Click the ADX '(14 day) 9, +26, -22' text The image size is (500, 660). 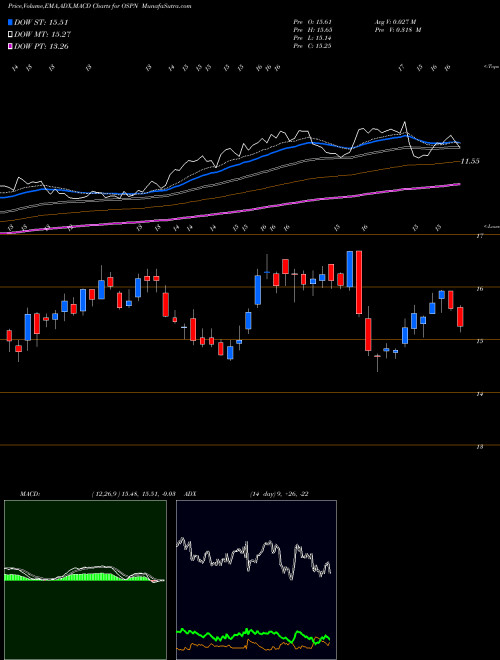pos(279,494)
